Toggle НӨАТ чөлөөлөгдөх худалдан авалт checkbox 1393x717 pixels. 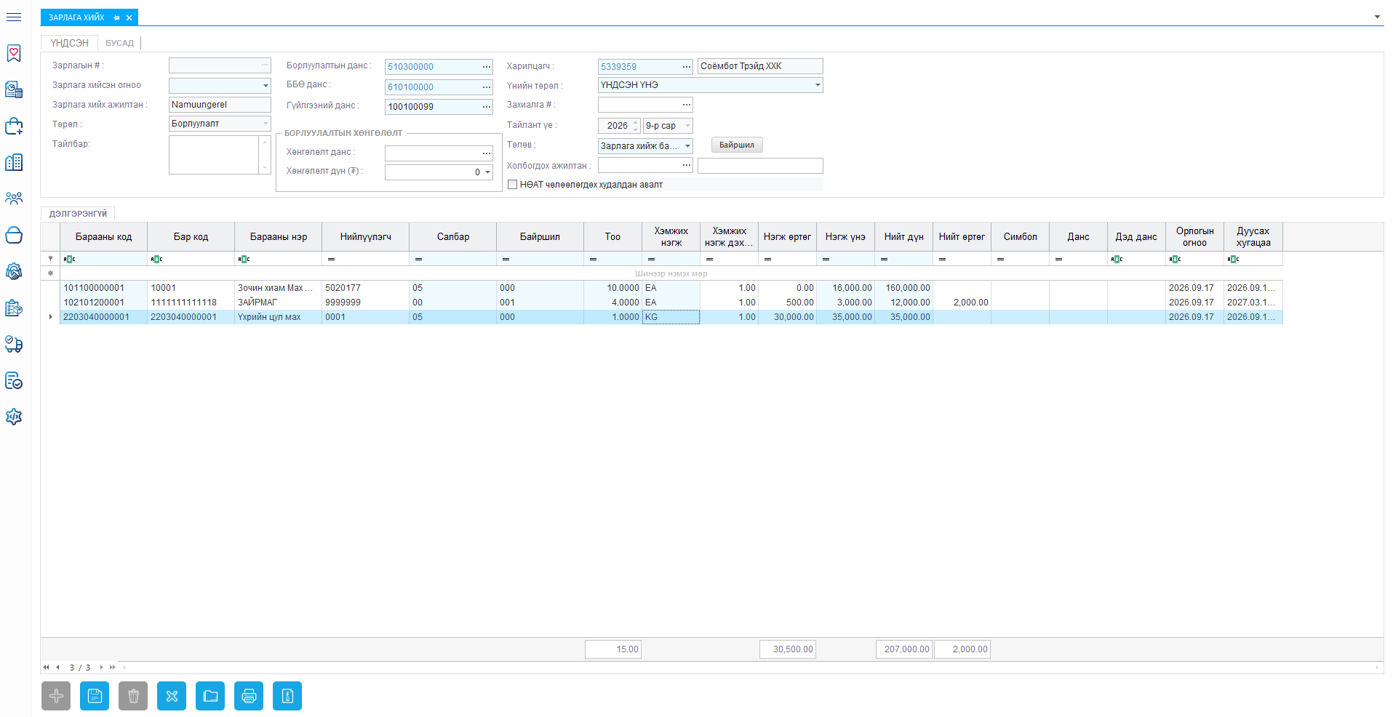coord(512,185)
